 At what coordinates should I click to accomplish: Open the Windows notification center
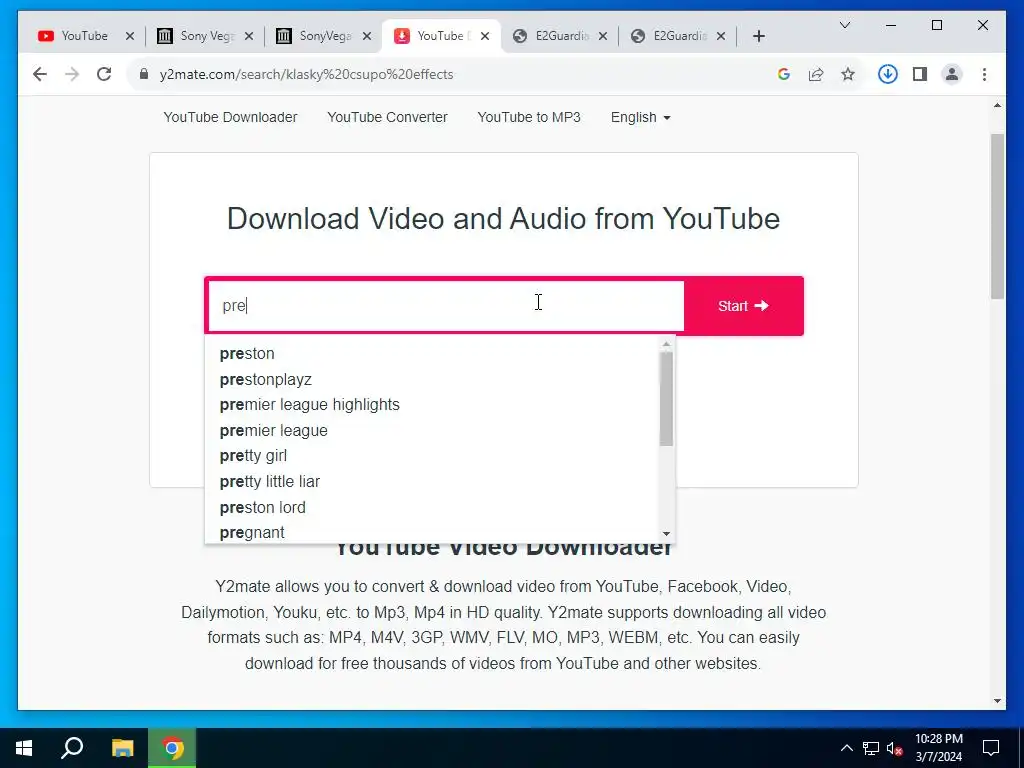(x=991, y=748)
